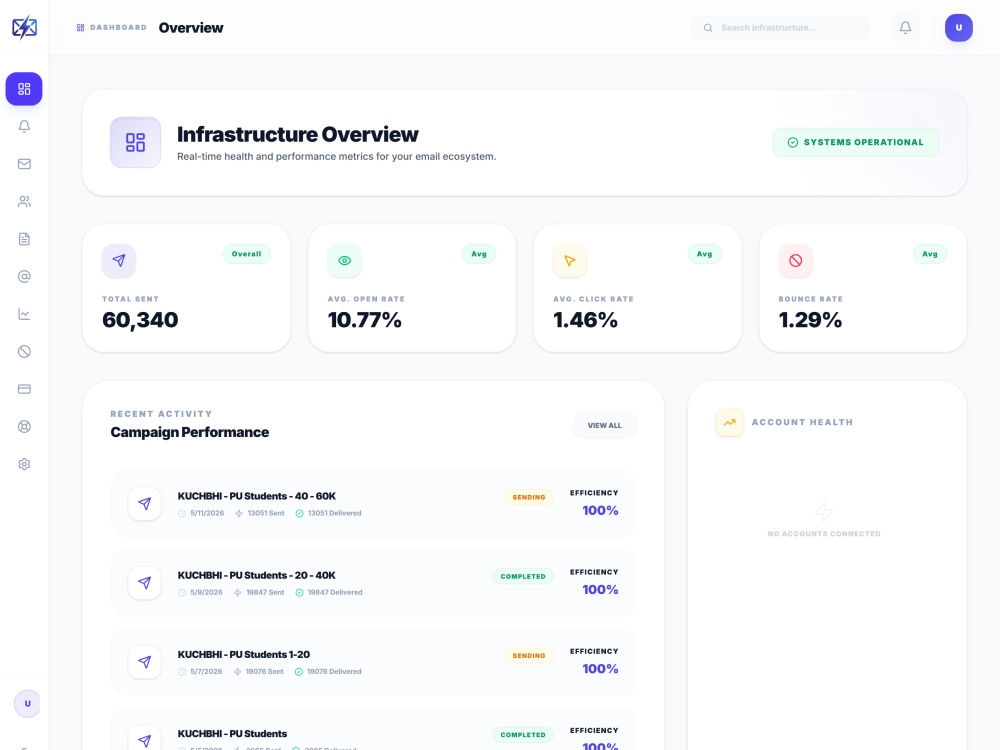Open the contacts people sidebar icon

coord(24,202)
